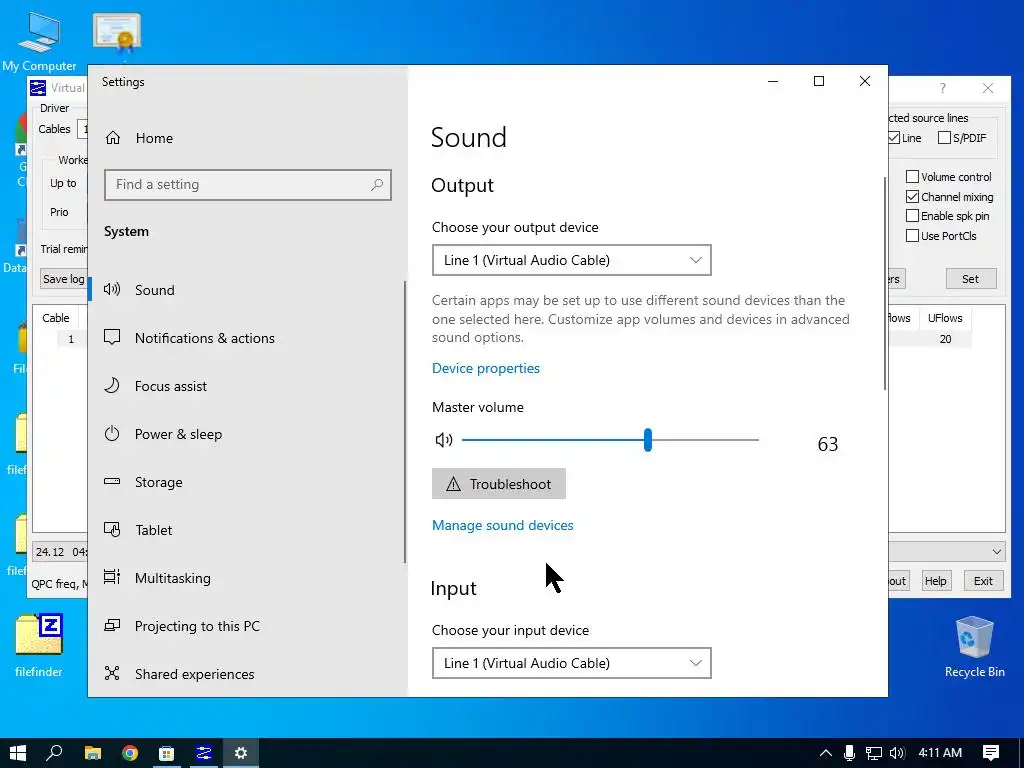Toggle Line checkbox in Virtual Audio Cable window
The image size is (1024, 768).
click(894, 138)
